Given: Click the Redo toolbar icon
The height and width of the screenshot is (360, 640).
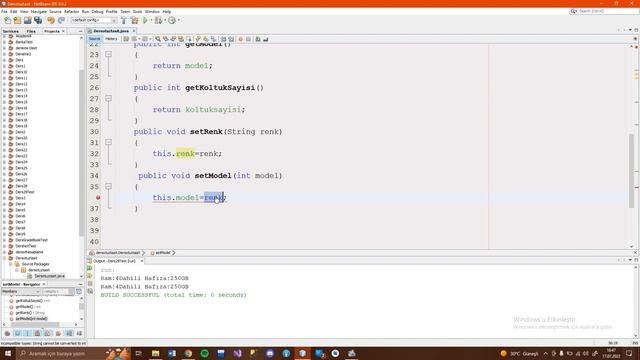Looking at the screenshot, I should point(61,20).
